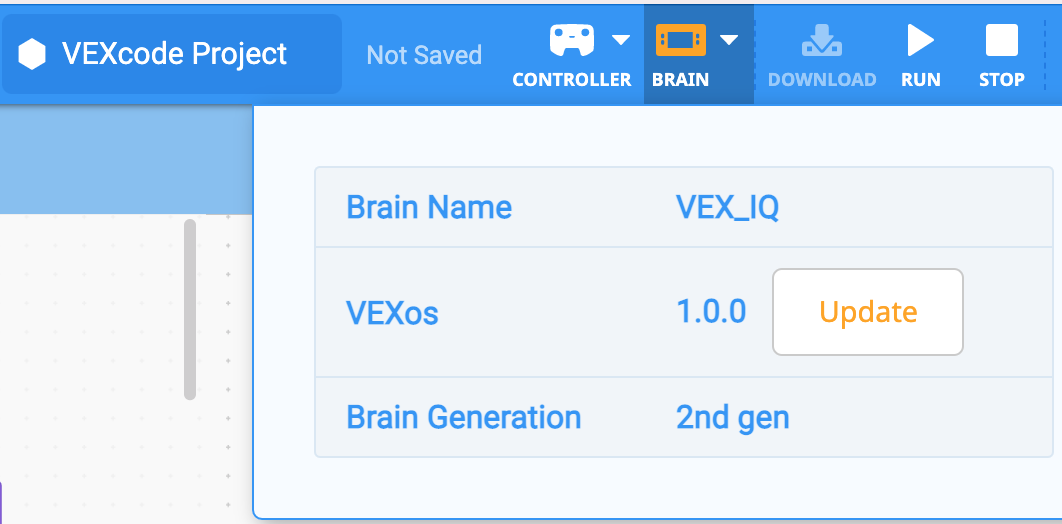Screen dimensions: 1062x524
Task: Select the VEXcode Project name
Action: [x=174, y=54]
